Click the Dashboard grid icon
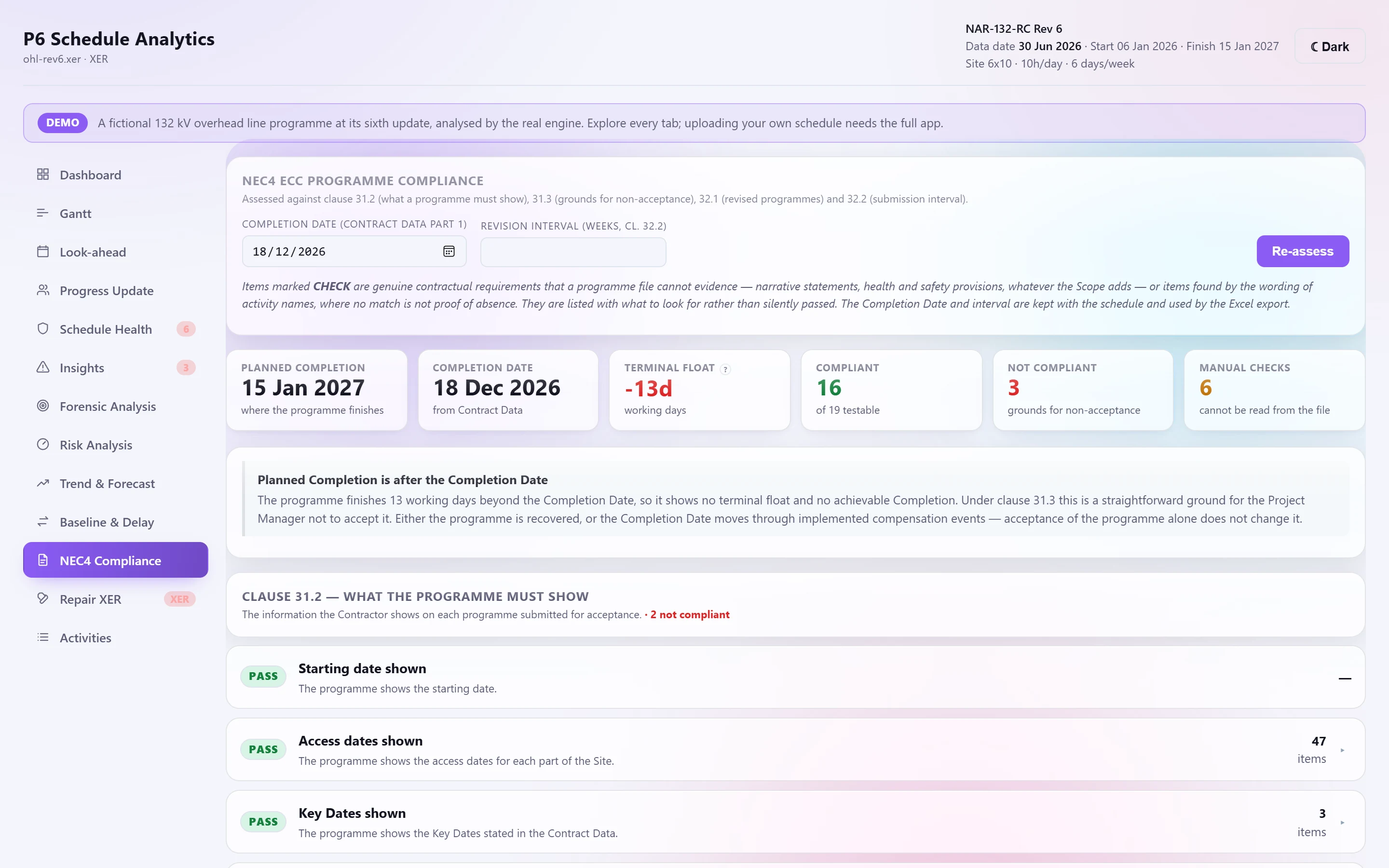The width and height of the screenshot is (1389, 868). [43, 175]
